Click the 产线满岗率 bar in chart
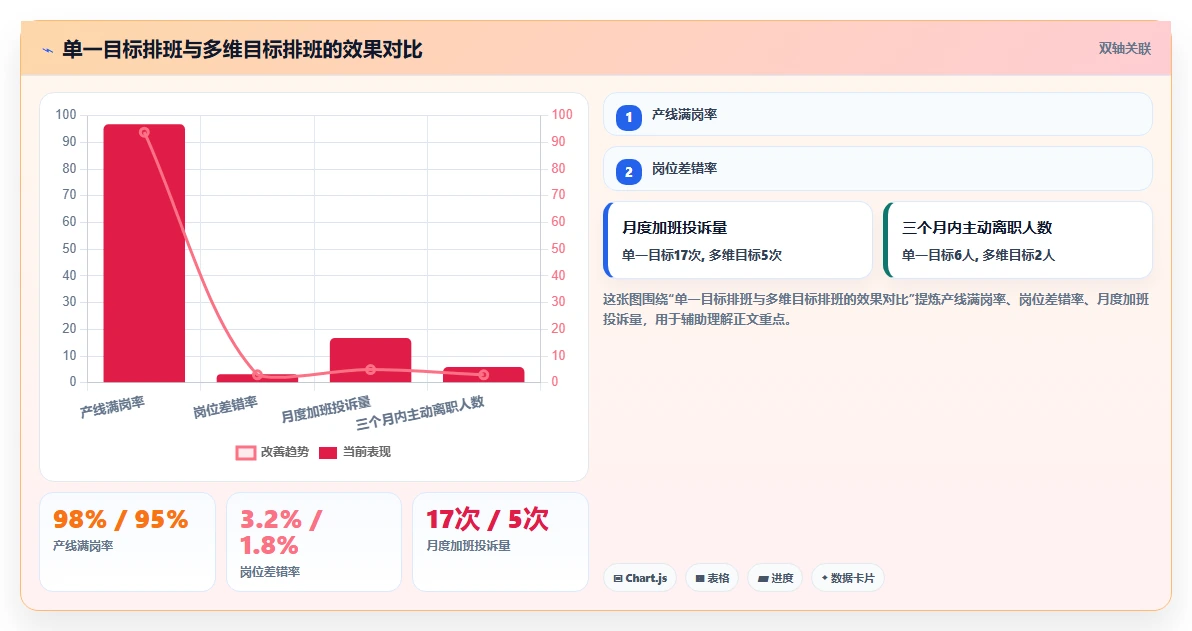 144,253
